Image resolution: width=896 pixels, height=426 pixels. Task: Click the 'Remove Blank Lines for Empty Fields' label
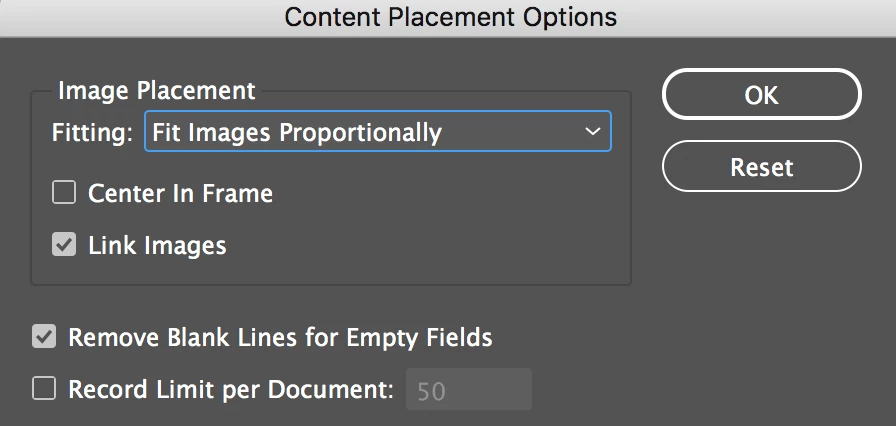[280, 337]
